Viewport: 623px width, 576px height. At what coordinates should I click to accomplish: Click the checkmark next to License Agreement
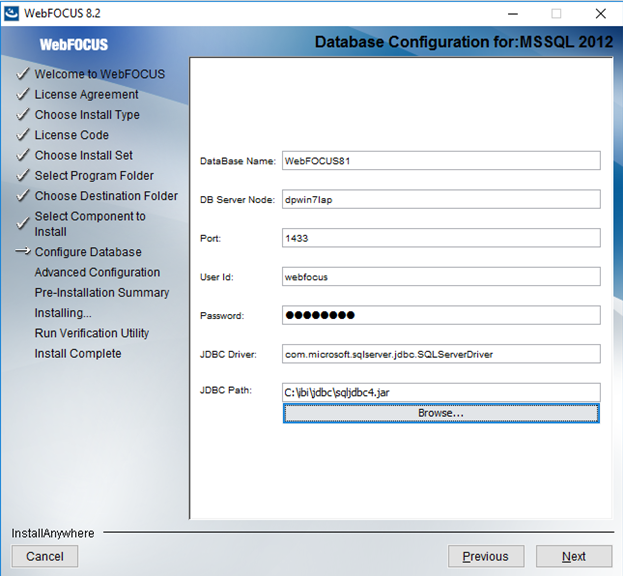pos(23,94)
